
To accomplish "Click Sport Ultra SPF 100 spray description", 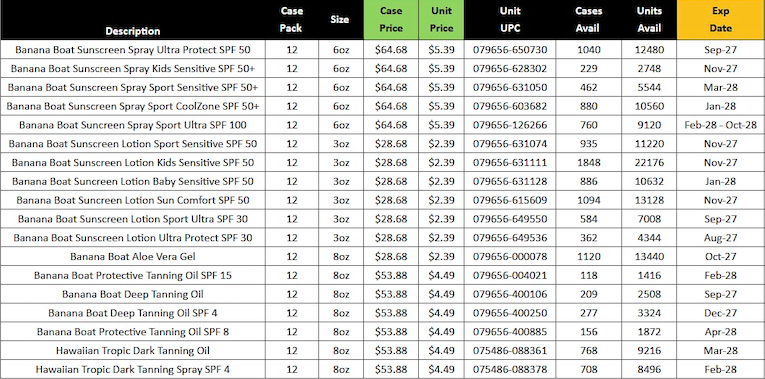I will point(133,125).
